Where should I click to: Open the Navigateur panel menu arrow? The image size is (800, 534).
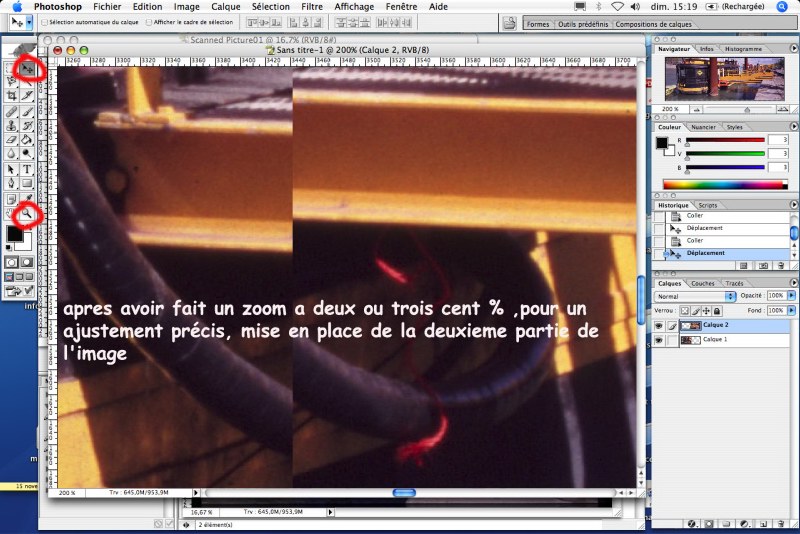[x=793, y=48]
